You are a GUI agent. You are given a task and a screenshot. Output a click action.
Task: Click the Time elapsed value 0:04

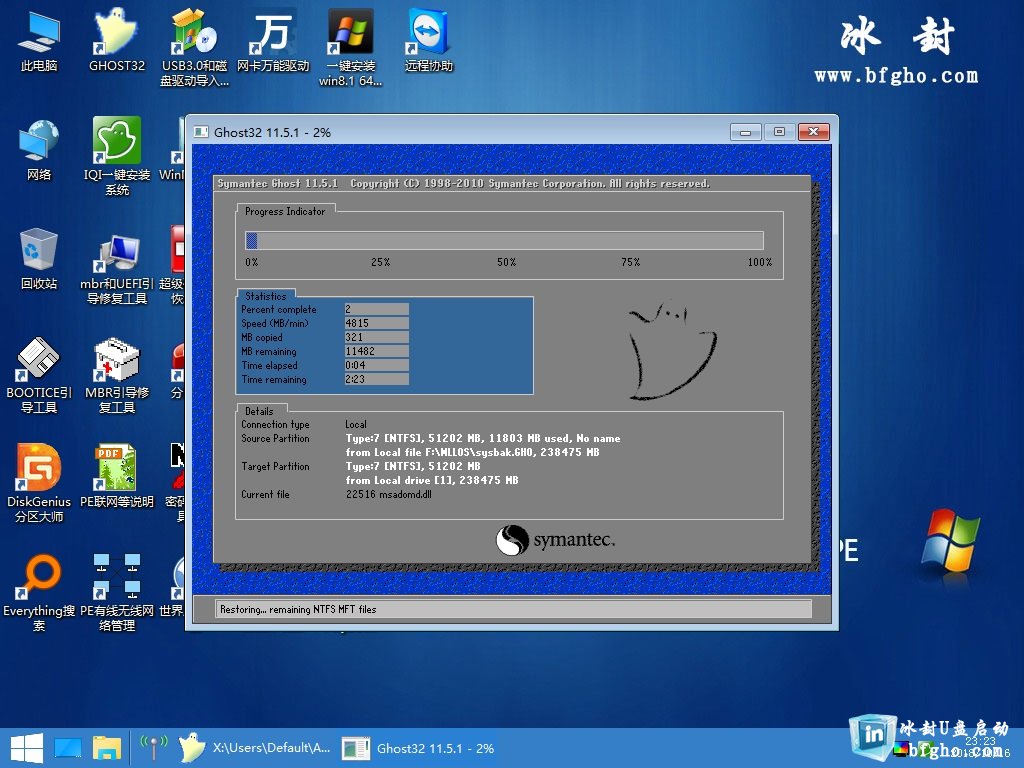(x=376, y=365)
